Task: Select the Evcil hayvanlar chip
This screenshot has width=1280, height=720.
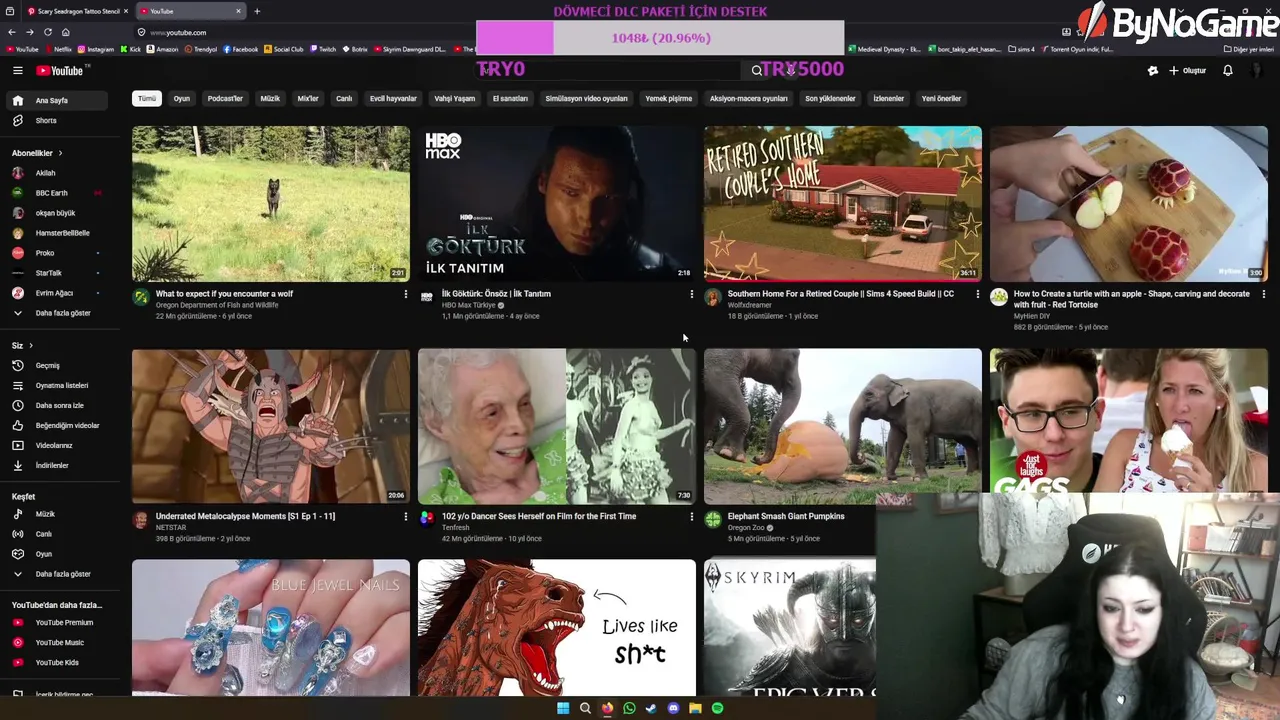Action: (393, 98)
